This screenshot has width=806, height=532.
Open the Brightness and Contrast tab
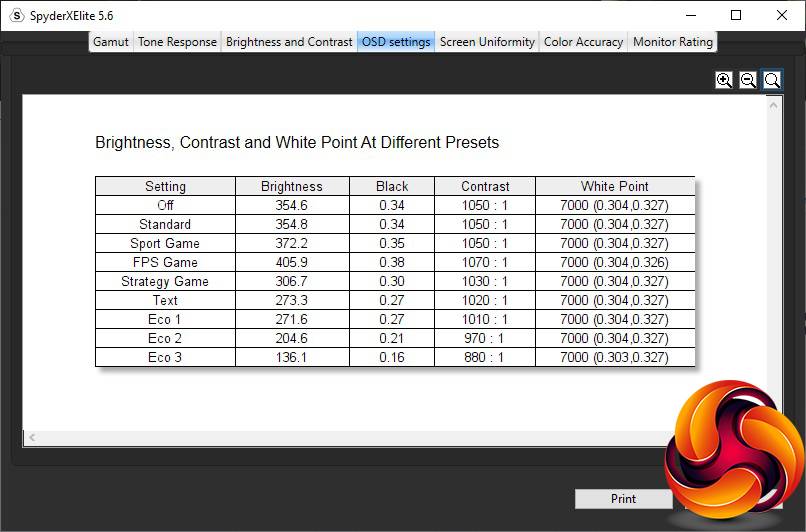pyautogui.click(x=289, y=42)
